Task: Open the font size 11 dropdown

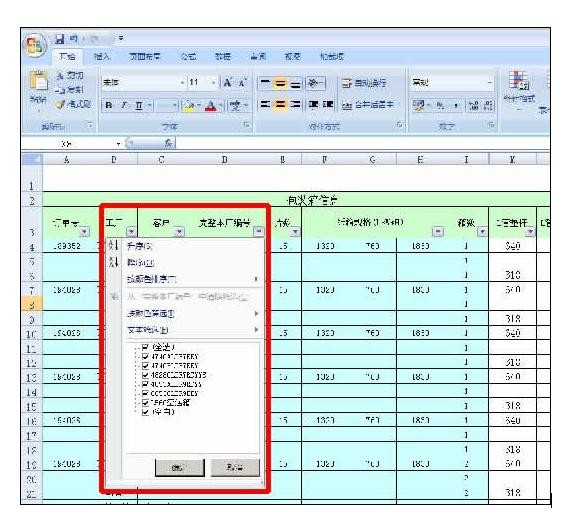Action: [x=213, y=83]
